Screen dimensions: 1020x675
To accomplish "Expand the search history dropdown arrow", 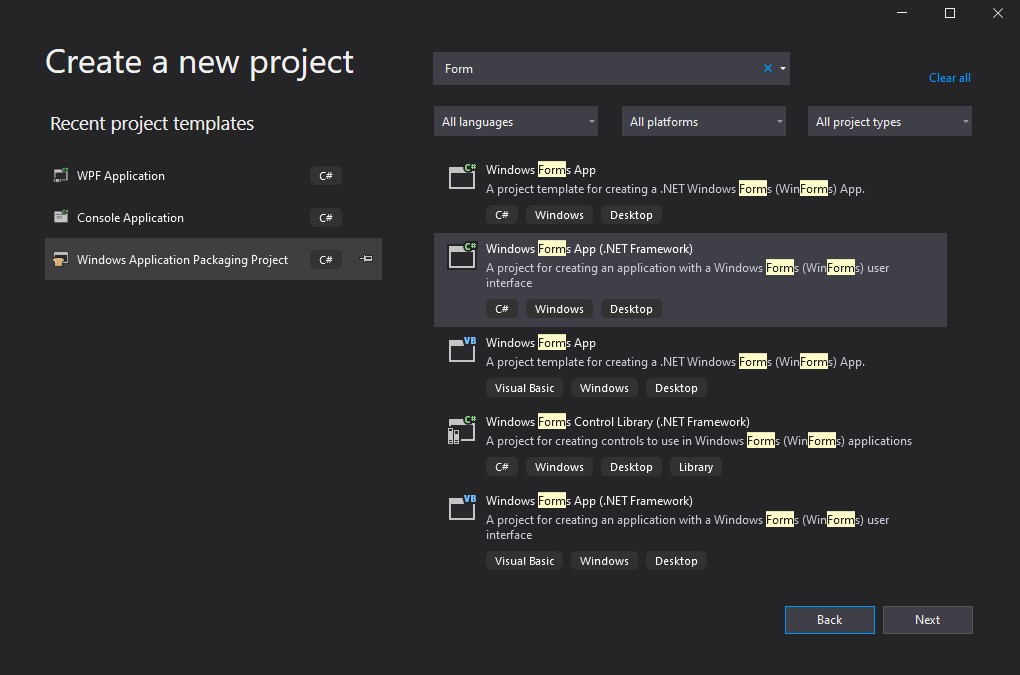I will coord(783,69).
